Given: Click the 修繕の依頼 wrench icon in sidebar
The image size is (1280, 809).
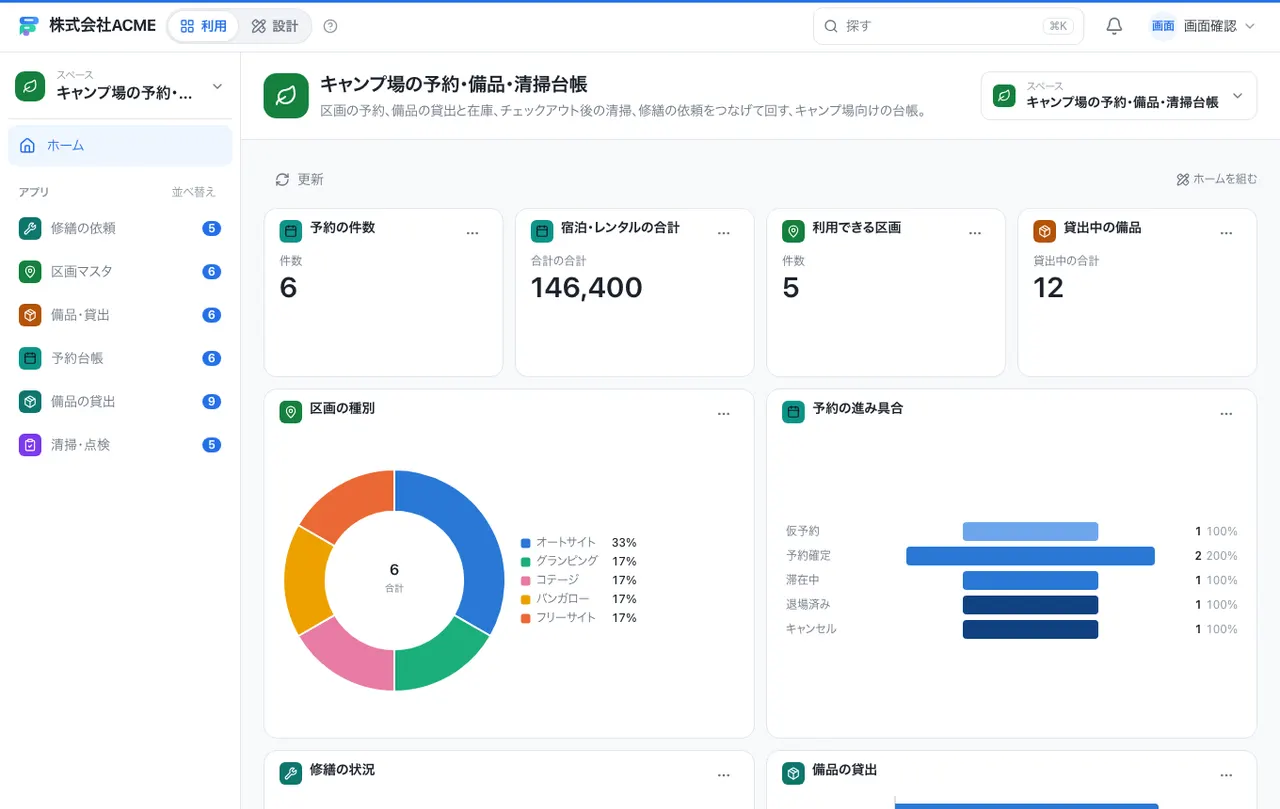Looking at the screenshot, I should pos(30,228).
